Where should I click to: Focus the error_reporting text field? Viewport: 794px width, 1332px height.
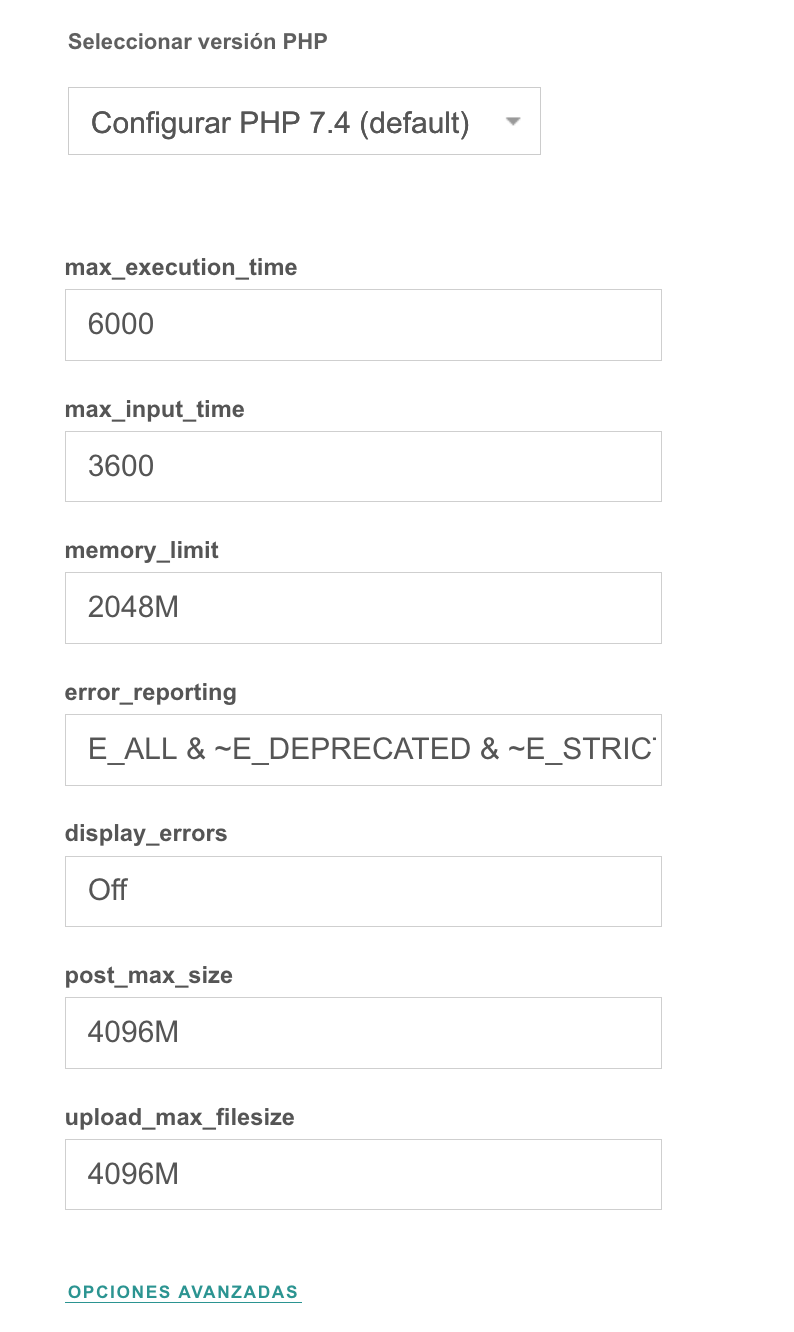(363, 750)
